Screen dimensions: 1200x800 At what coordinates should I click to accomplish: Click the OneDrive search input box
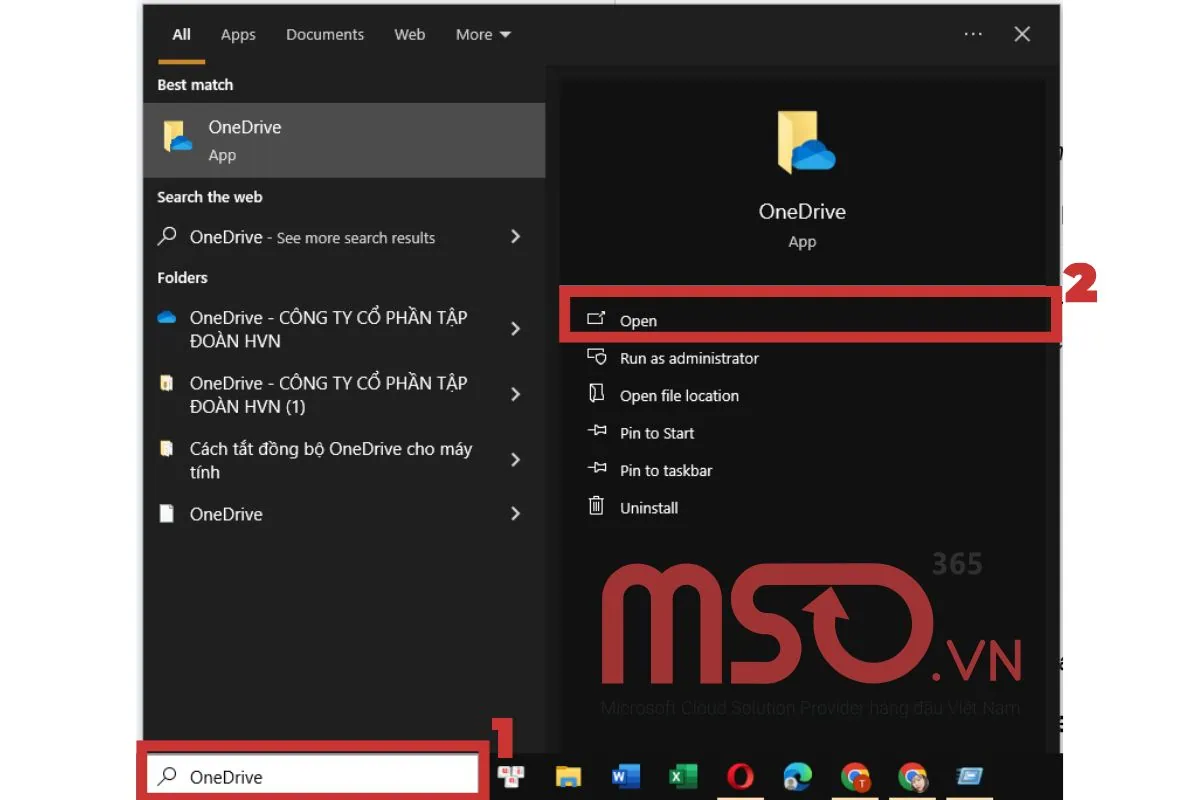pyautogui.click(x=320, y=776)
